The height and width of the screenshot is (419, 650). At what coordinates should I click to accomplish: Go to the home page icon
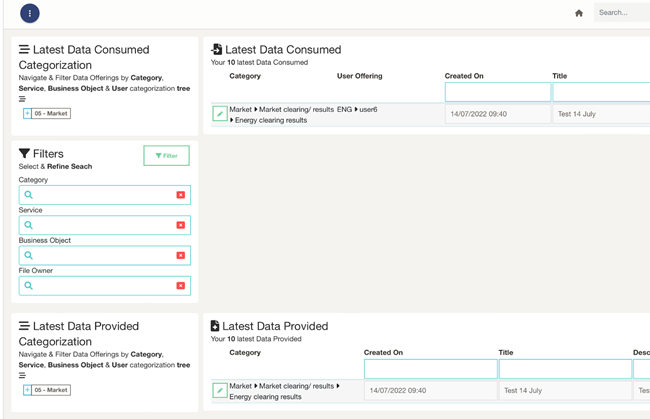[x=579, y=13]
